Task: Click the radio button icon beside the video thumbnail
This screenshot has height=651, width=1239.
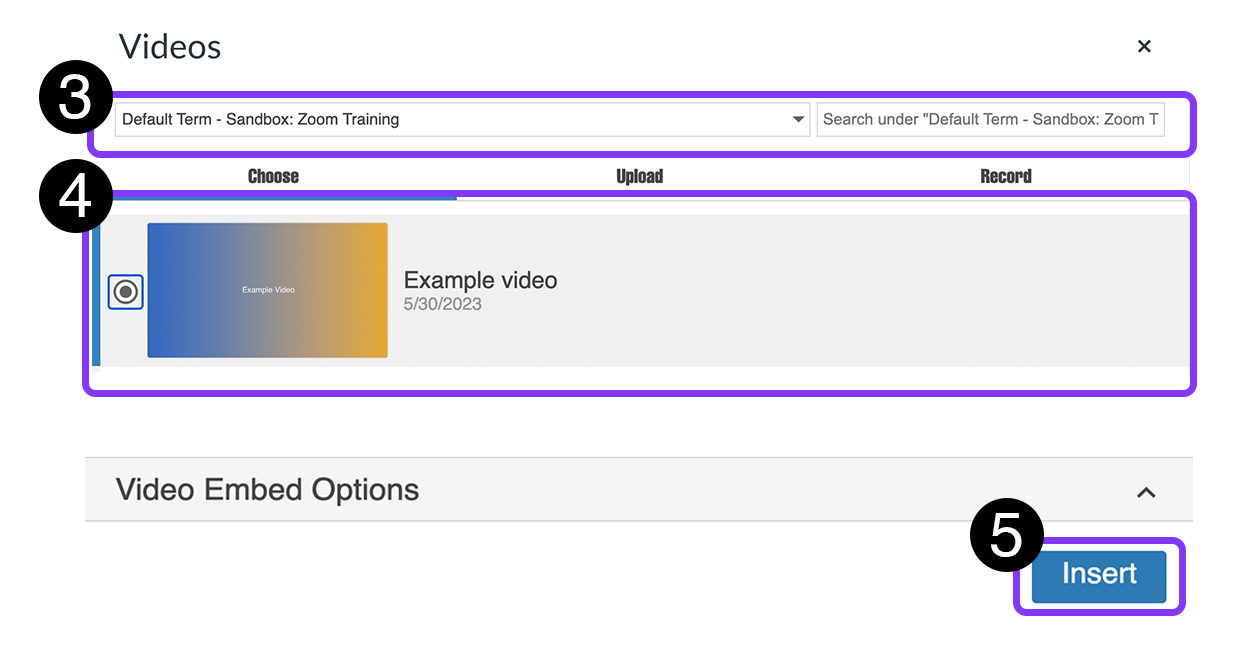Action: click(125, 291)
